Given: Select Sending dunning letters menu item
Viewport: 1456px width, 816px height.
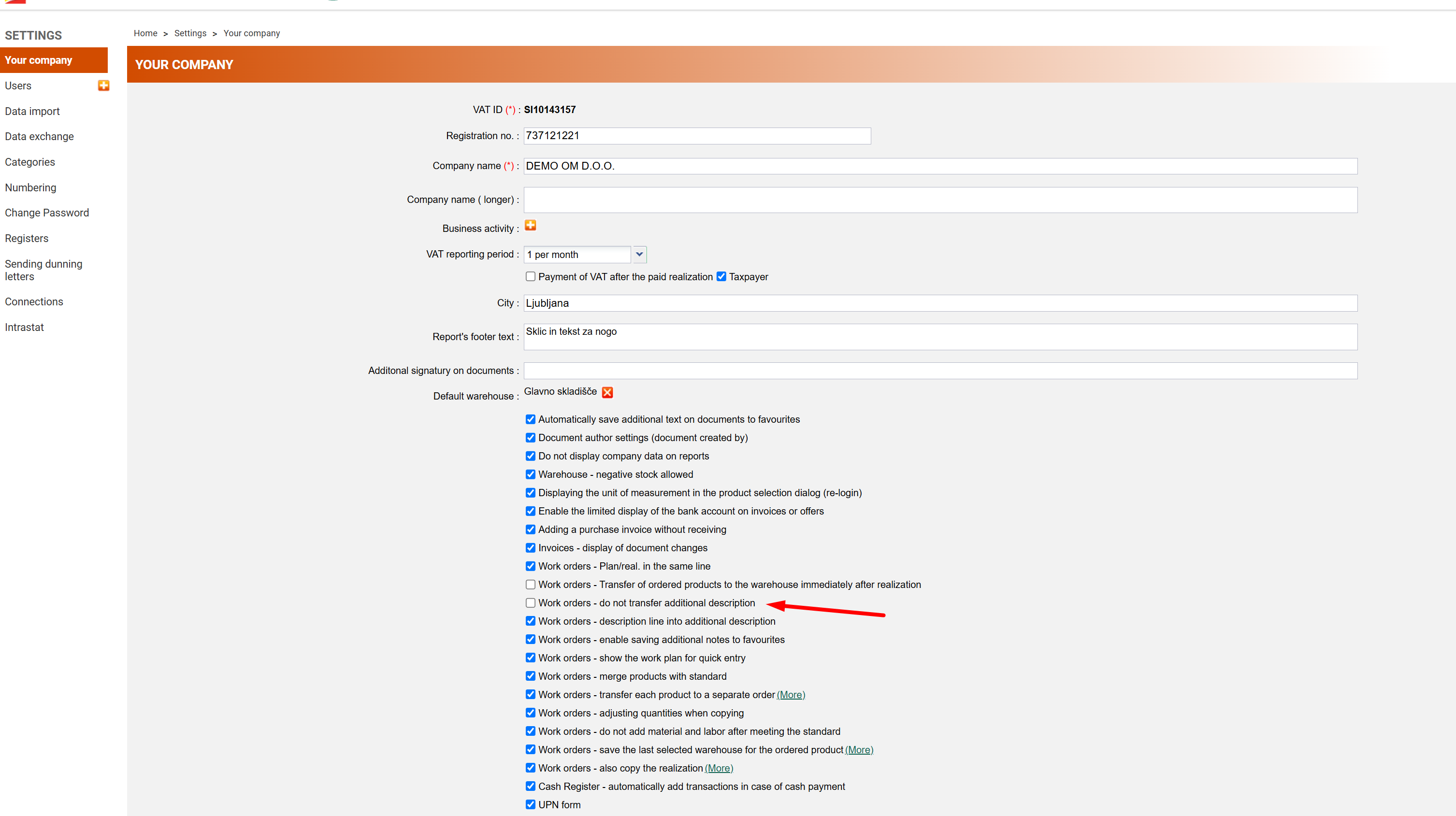Looking at the screenshot, I should pos(43,270).
